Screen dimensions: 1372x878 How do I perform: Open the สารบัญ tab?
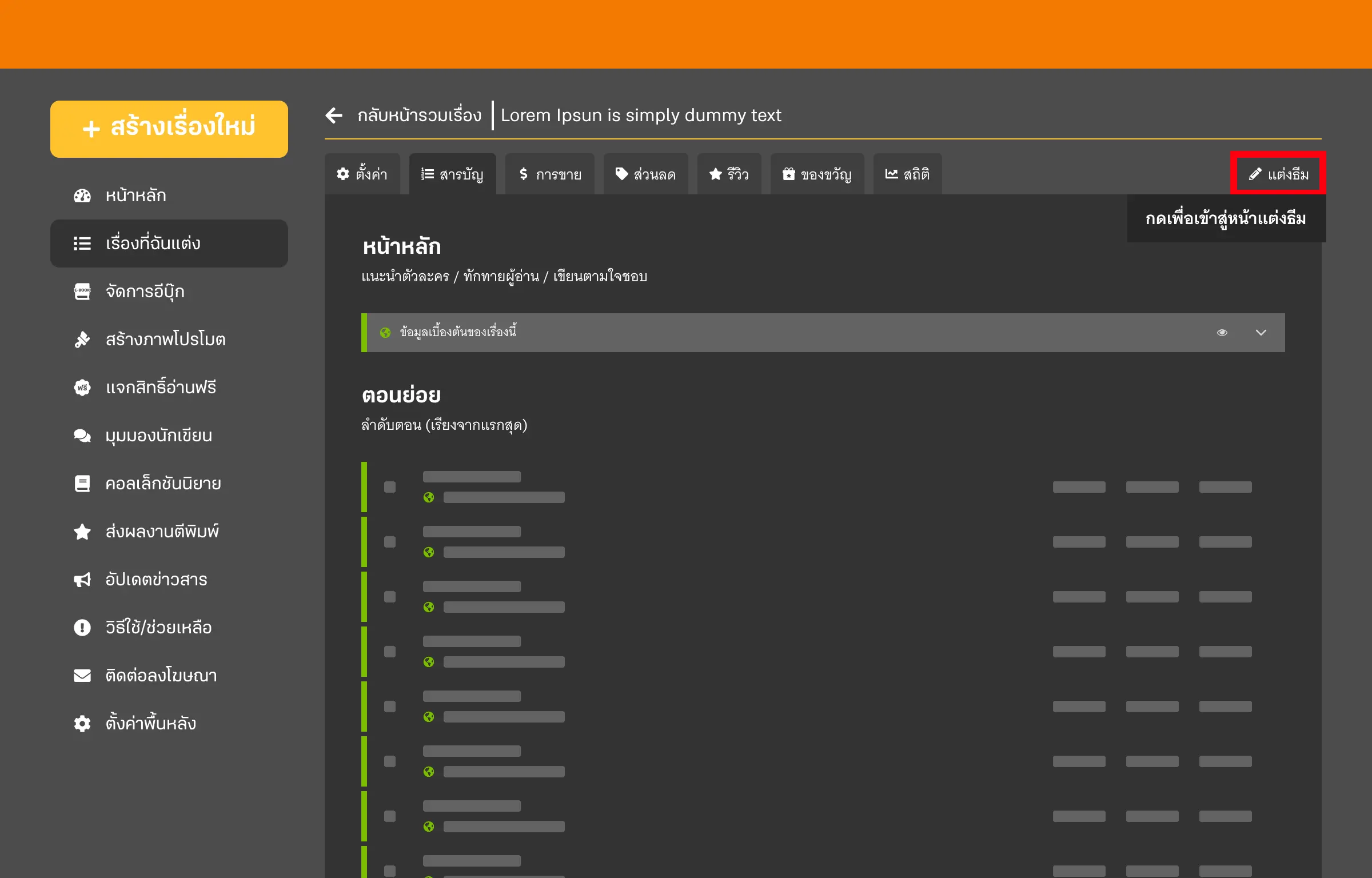[452, 174]
